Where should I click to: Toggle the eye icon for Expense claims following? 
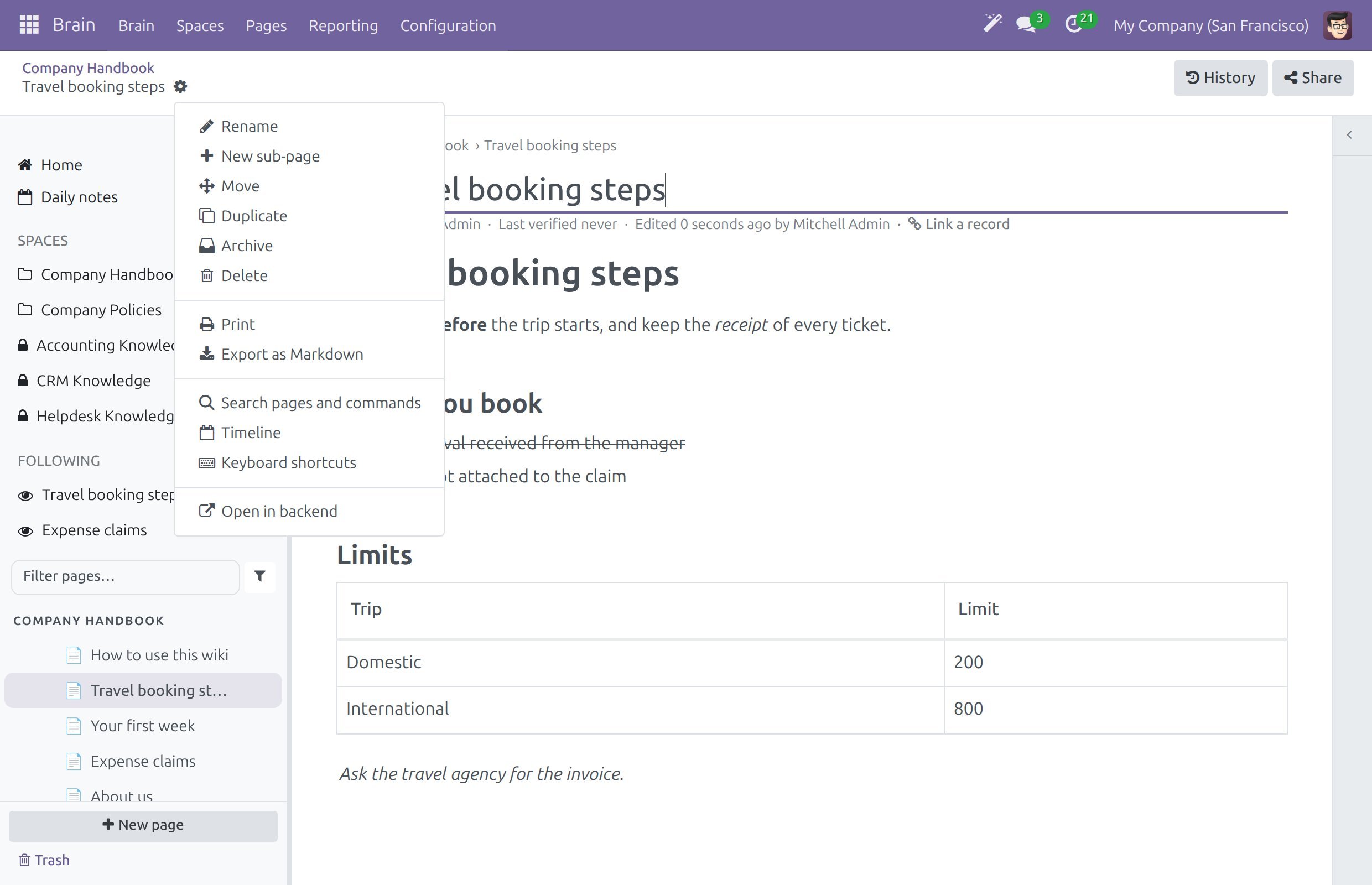click(x=25, y=530)
